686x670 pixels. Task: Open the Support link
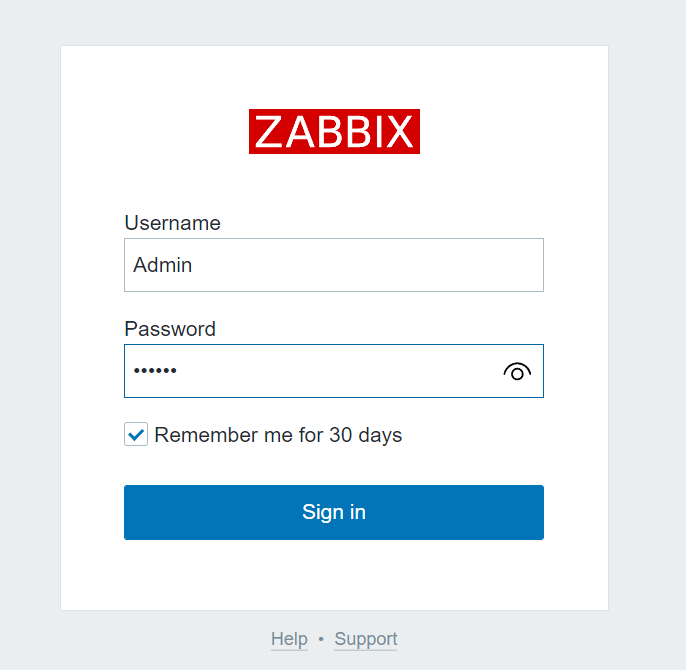pos(366,639)
